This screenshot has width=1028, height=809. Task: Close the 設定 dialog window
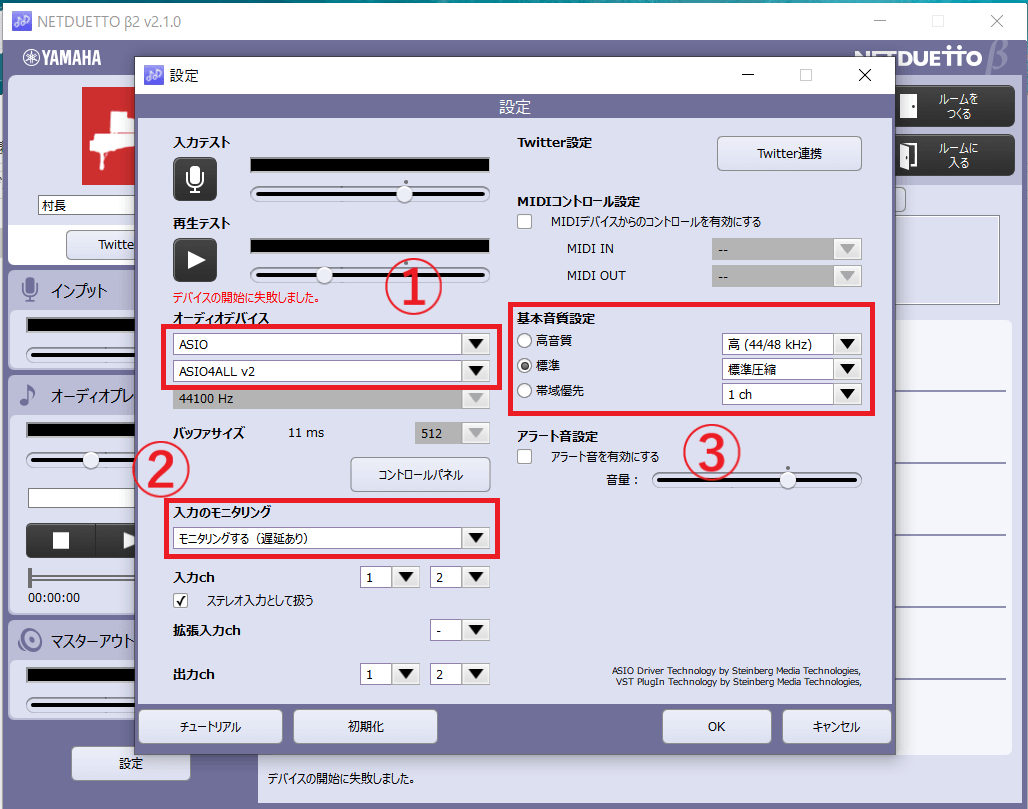(865, 75)
